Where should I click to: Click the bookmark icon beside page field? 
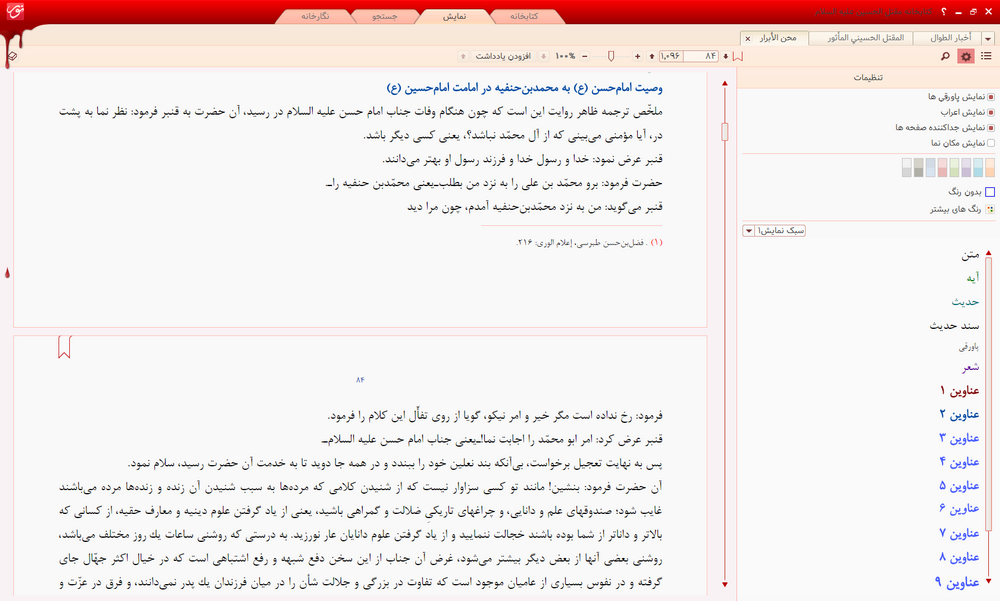[737, 56]
